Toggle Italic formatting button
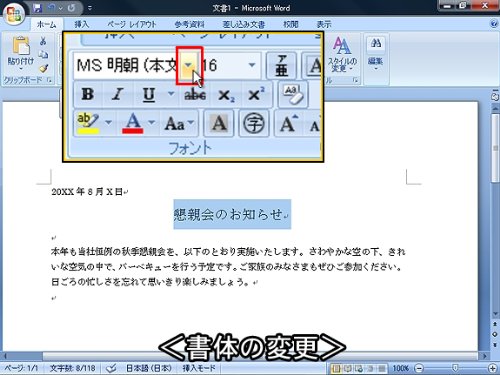Image resolution: width=500 pixels, height=375 pixels. [x=117, y=94]
